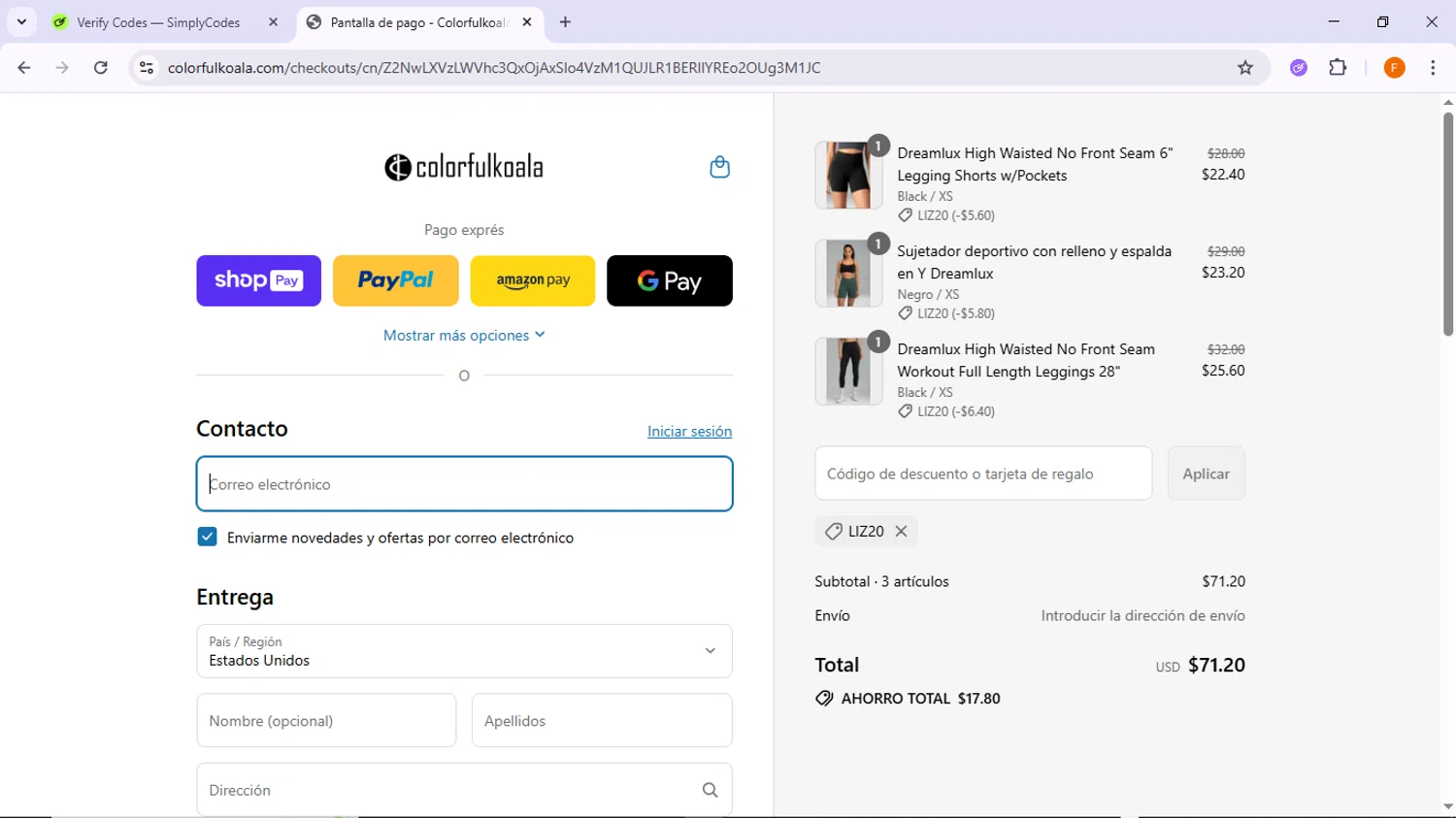Click the colorfulkoala logo
The image size is (1456, 818).
464,167
